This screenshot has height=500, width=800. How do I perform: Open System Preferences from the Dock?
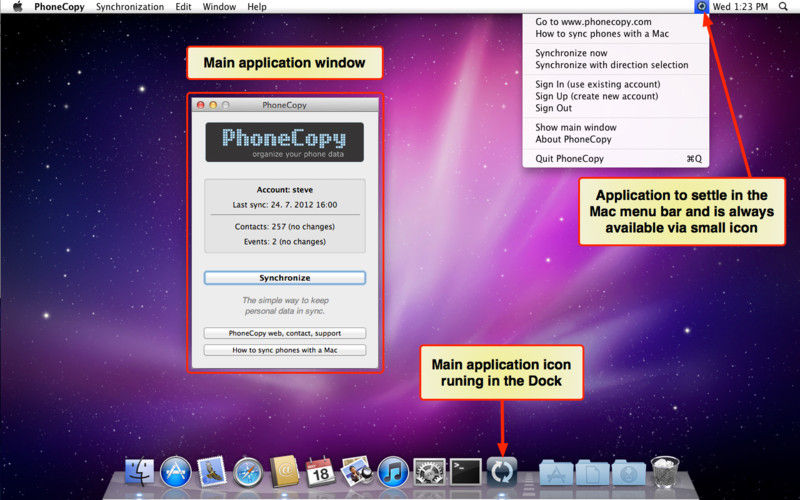(x=429, y=472)
